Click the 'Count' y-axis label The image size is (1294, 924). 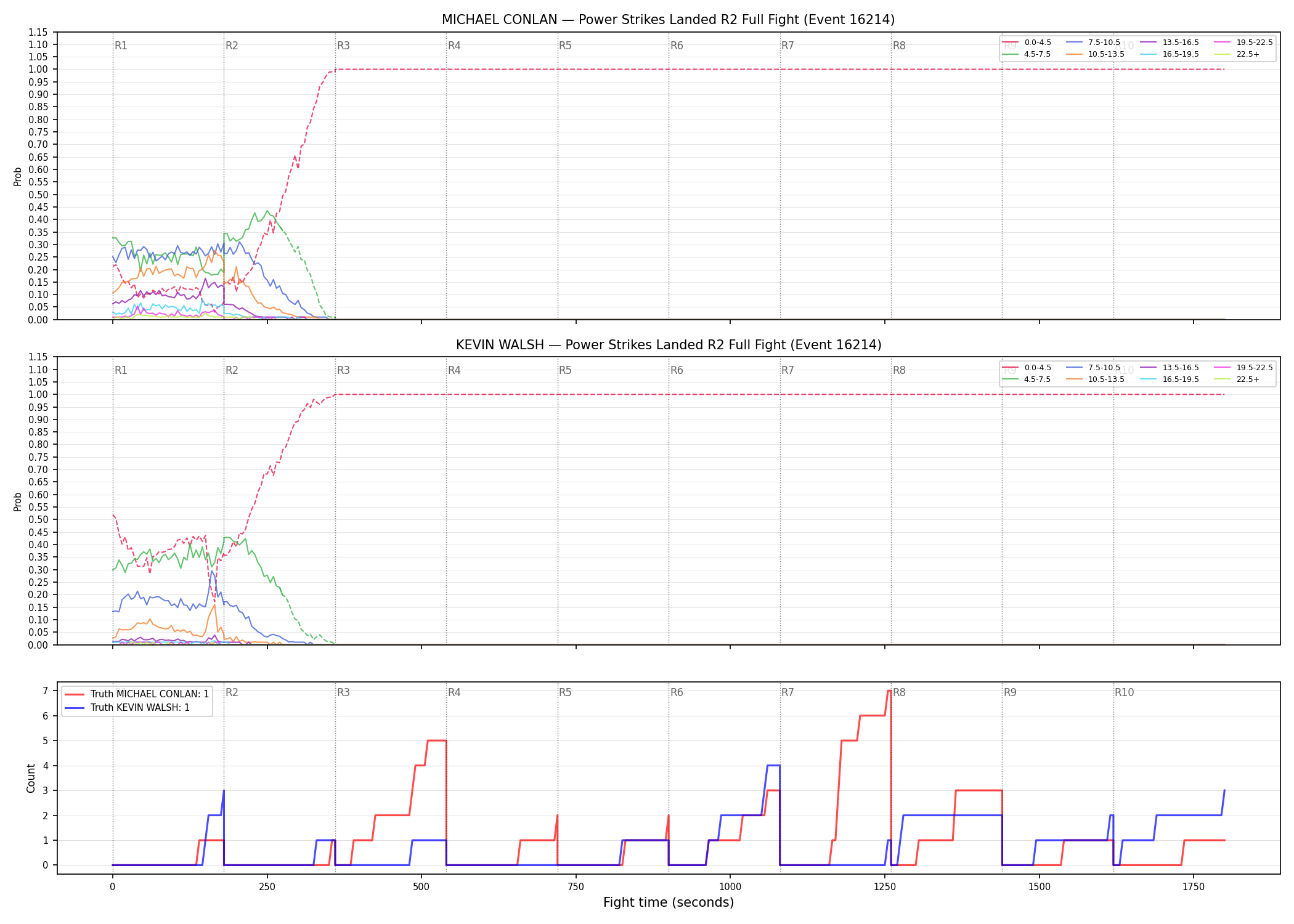(31, 778)
